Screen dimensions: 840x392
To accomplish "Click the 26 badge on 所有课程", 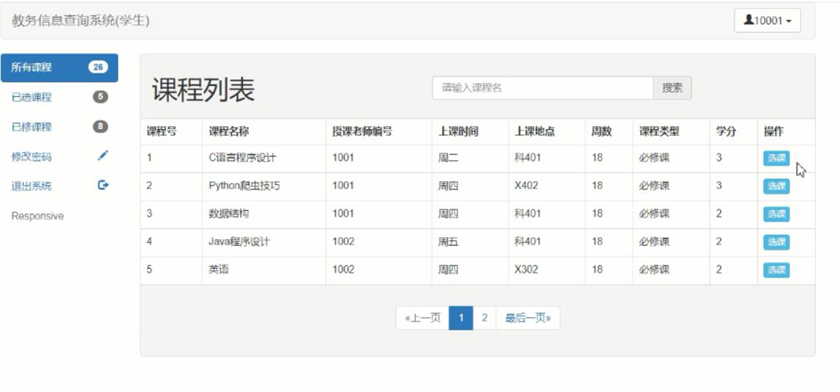I will point(98,67).
